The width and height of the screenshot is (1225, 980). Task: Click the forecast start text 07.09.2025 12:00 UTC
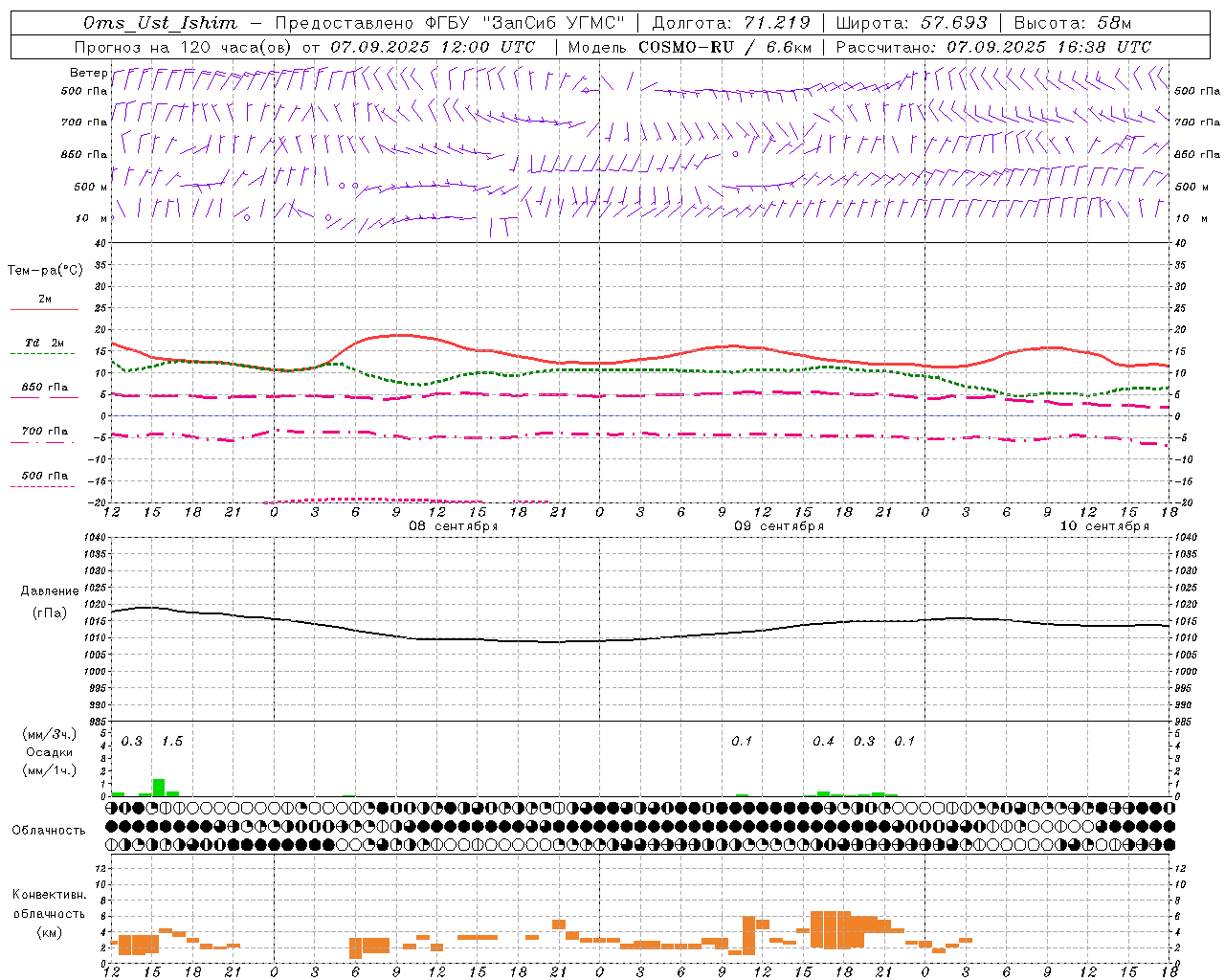point(433,47)
